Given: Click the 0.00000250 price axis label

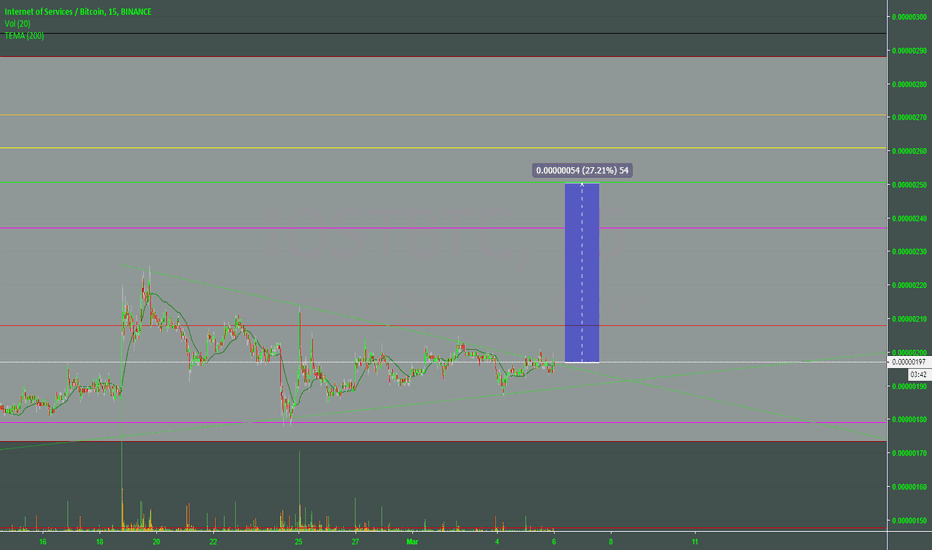Looking at the screenshot, I should click(909, 185).
